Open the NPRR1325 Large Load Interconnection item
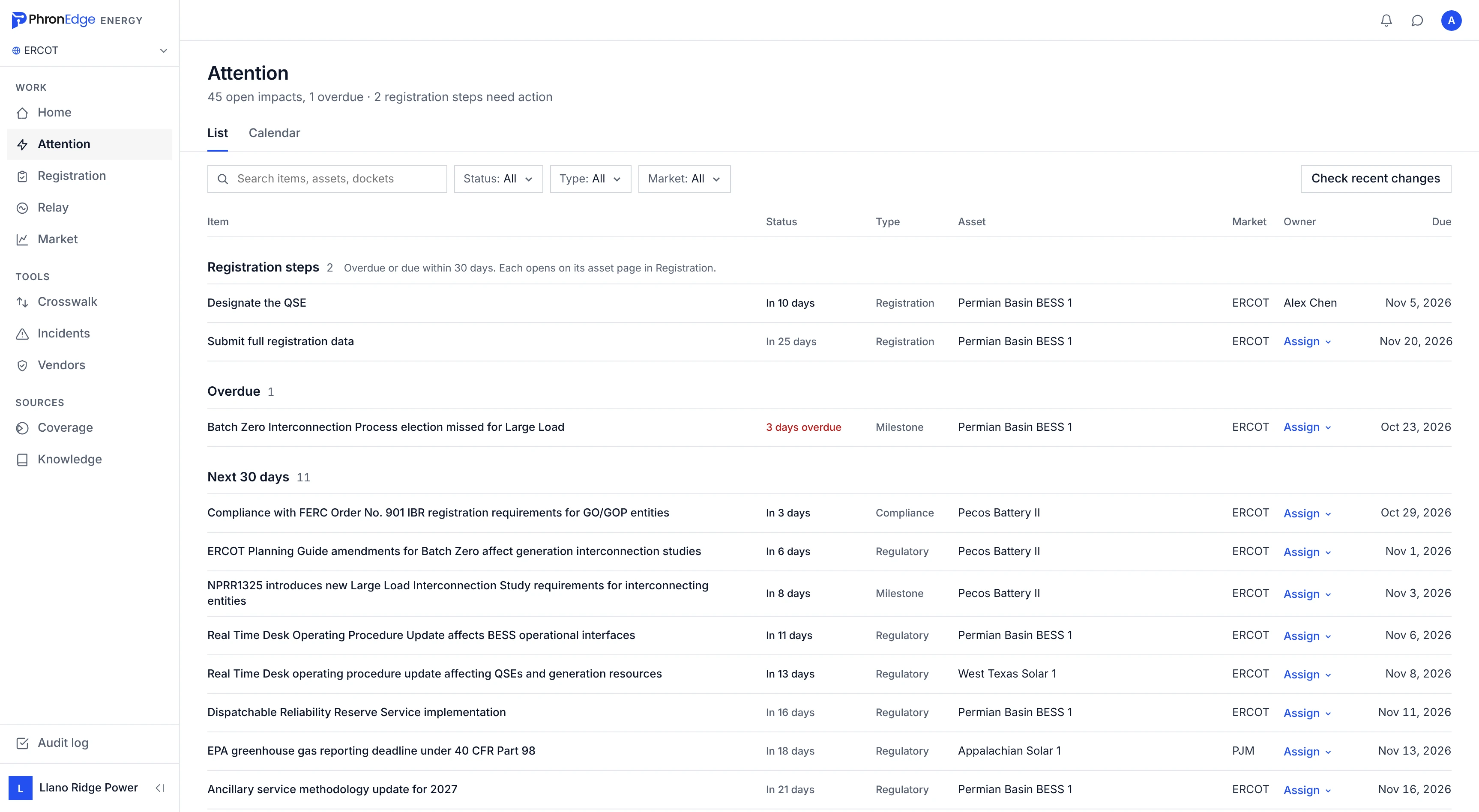The width and height of the screenshot is (1479, 812). pos(458,593)
